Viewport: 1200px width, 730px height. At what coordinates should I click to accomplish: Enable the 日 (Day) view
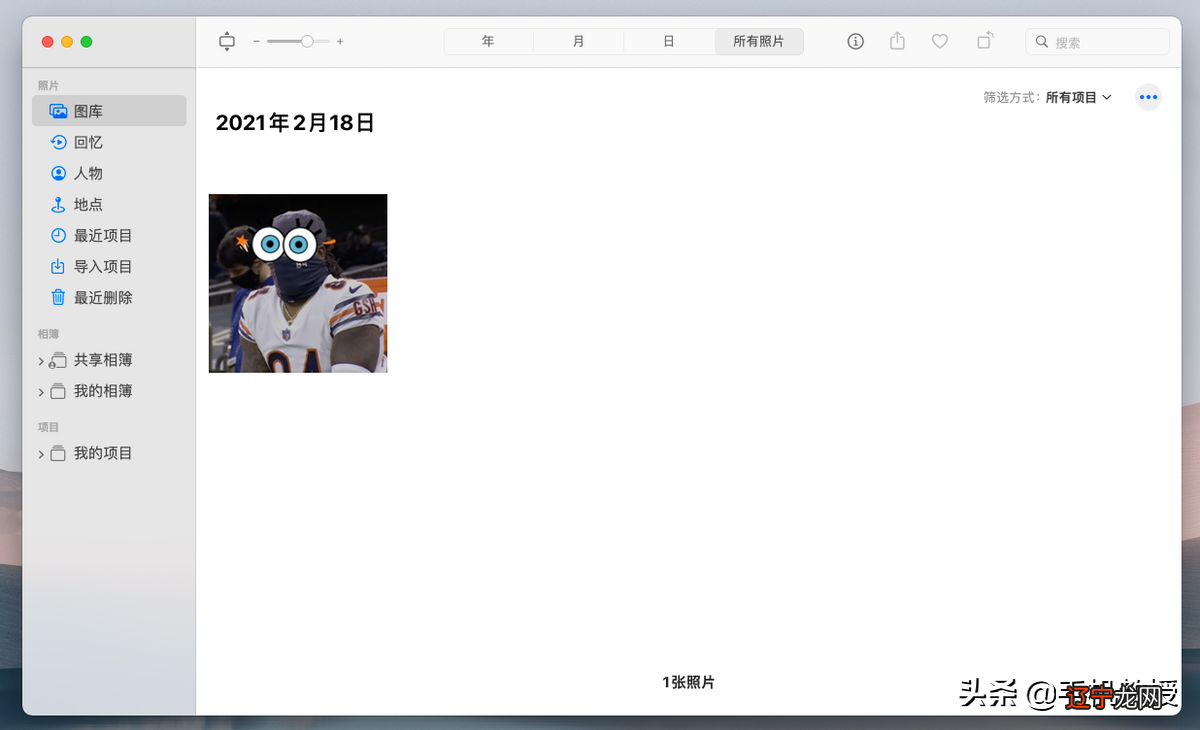pos(669,41)
